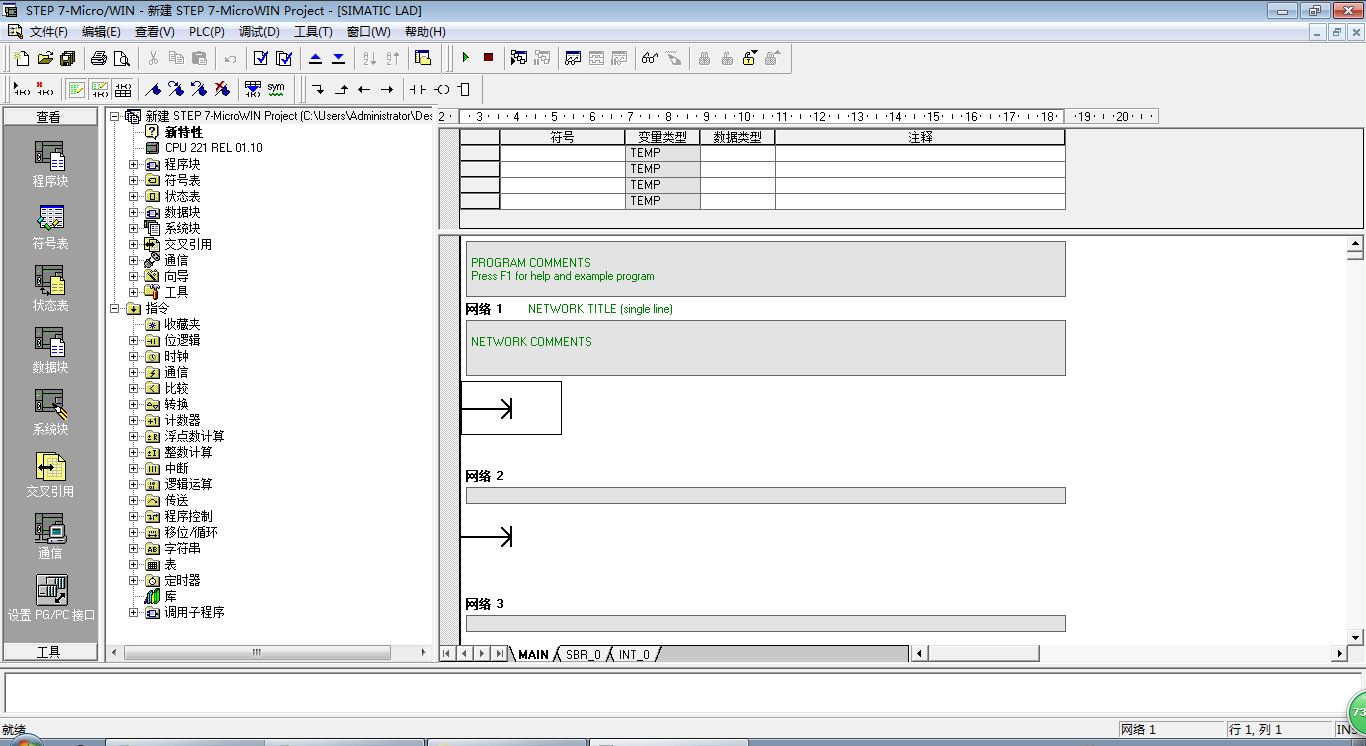Save the project with the diskette icon
Viewport: 1366px width, 746px height.
(x=68, y=58)
